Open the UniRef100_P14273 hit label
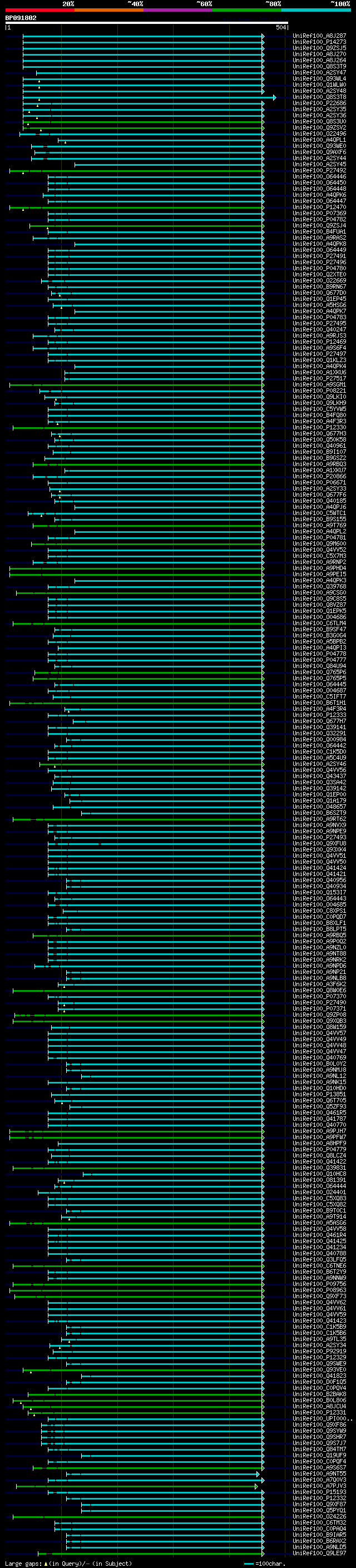356x1568 pixels. point(319,42)
